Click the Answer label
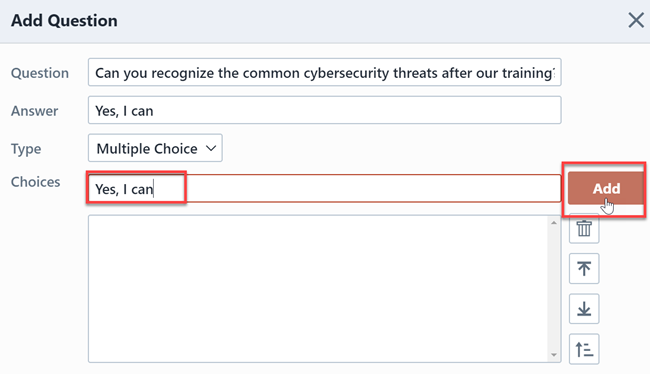Image resolution: width=650 pixels, height=374 pixels. pos(34,111)
